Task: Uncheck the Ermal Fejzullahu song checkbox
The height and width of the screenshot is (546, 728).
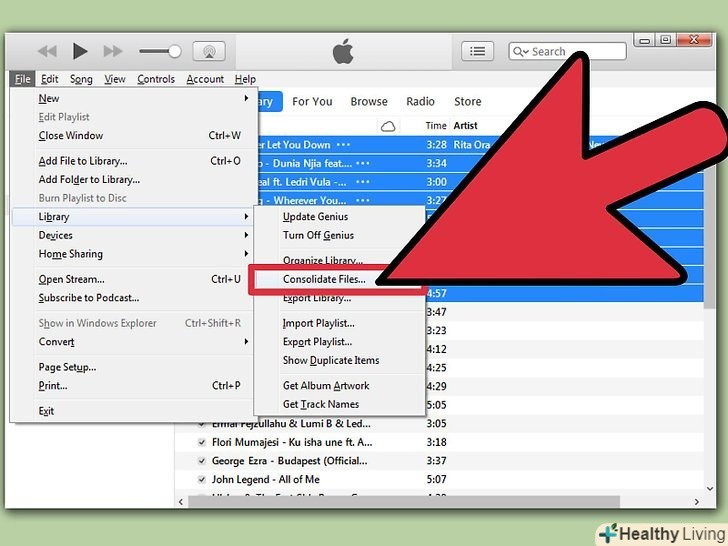Action: (x=202, y=423)
